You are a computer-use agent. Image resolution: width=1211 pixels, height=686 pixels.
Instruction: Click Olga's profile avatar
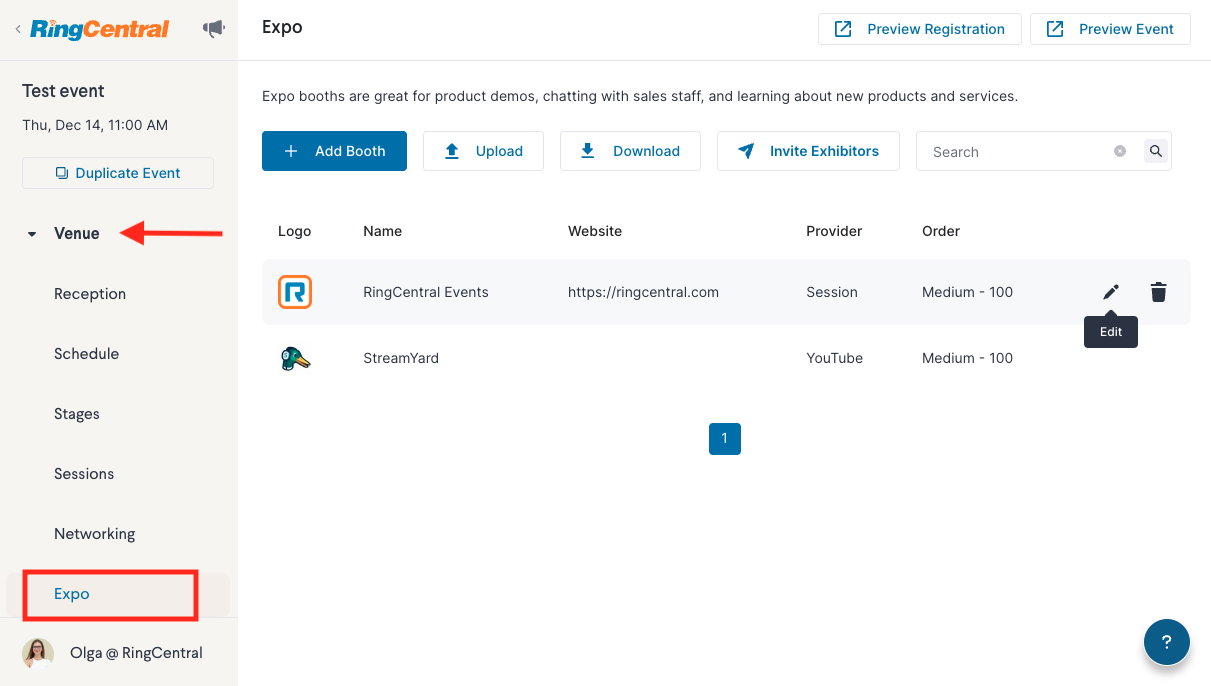pos(38,653)
